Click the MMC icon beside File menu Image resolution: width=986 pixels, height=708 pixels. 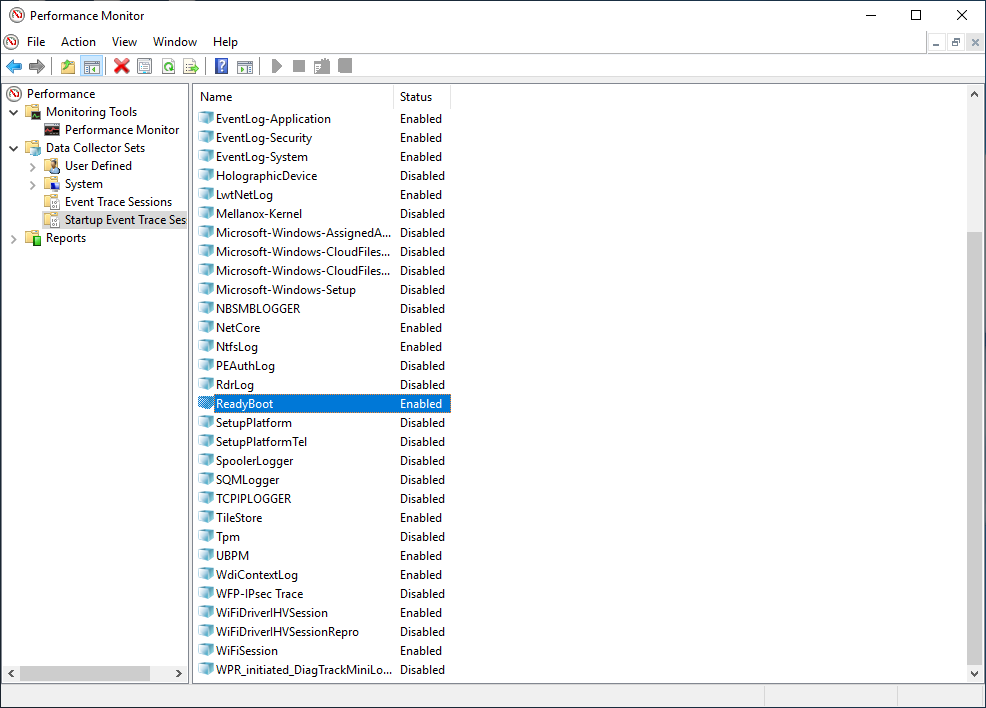coord(11,41)
